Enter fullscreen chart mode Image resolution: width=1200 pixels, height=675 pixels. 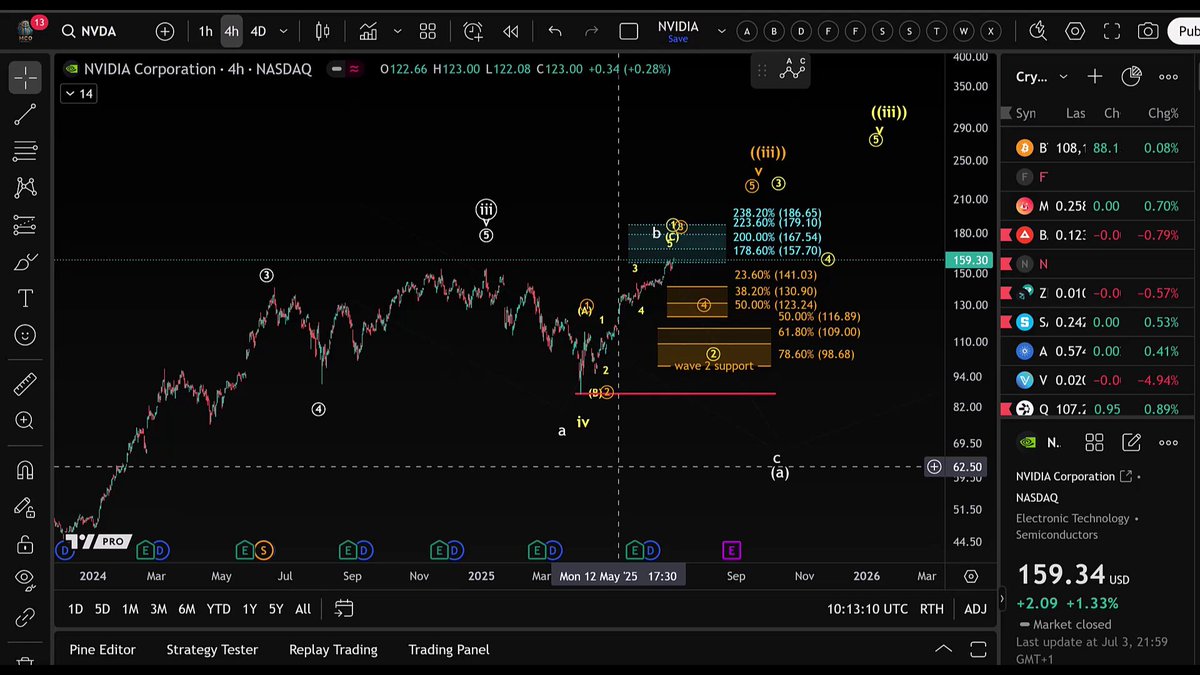point(1112,31)
